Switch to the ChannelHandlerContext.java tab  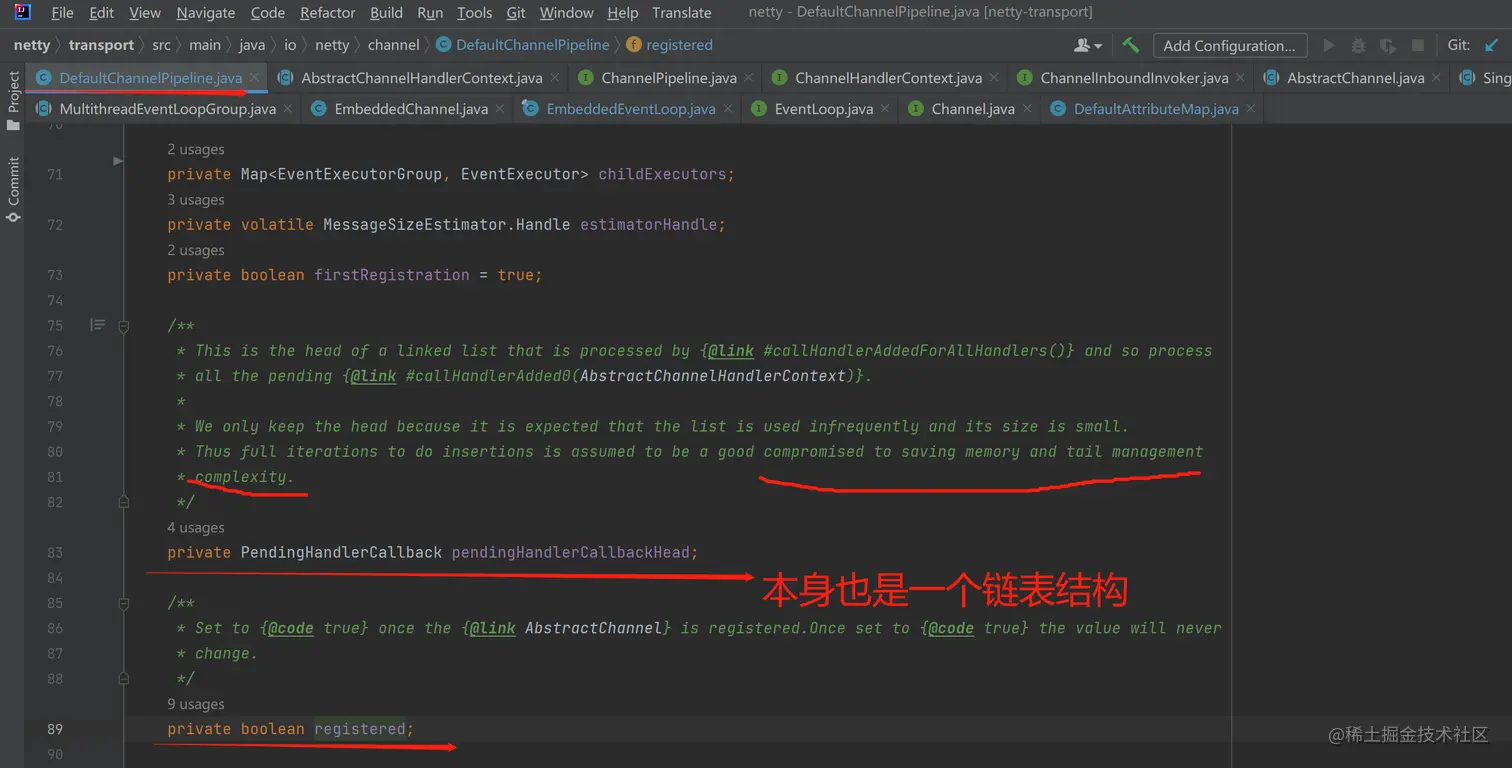pos(888,77)
